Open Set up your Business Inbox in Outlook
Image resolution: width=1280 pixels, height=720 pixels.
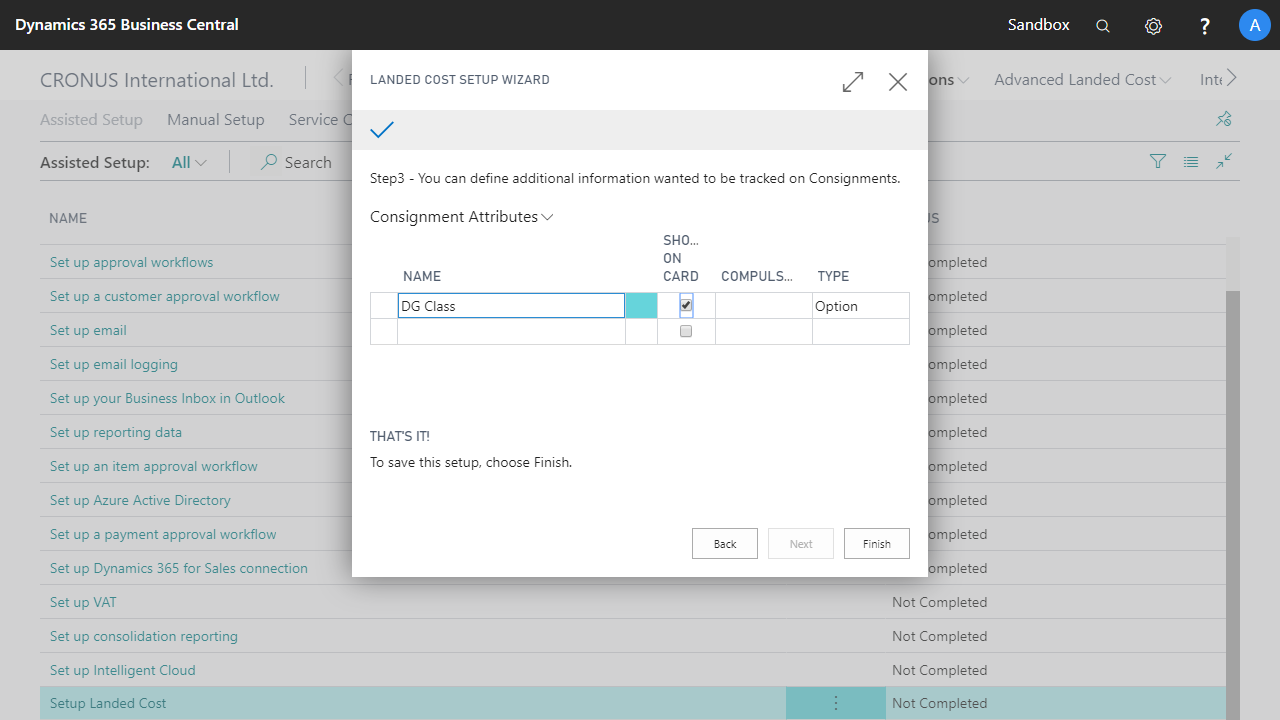click(167, 398)
